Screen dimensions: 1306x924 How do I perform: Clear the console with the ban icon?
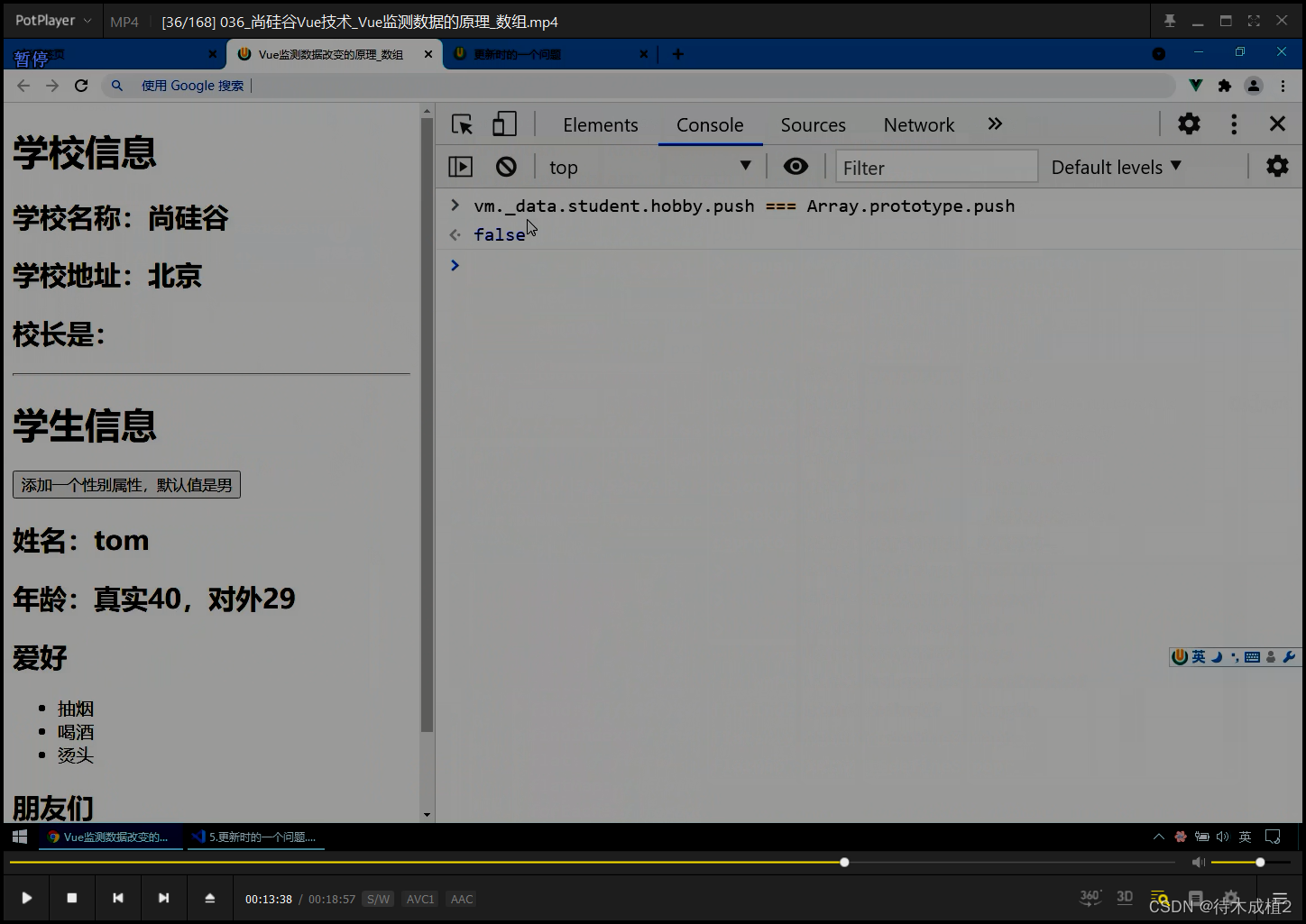click(506, 167)
